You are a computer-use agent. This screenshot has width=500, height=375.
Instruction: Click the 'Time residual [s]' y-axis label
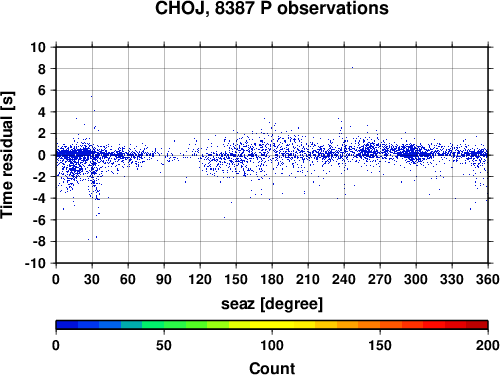[8, 155]
